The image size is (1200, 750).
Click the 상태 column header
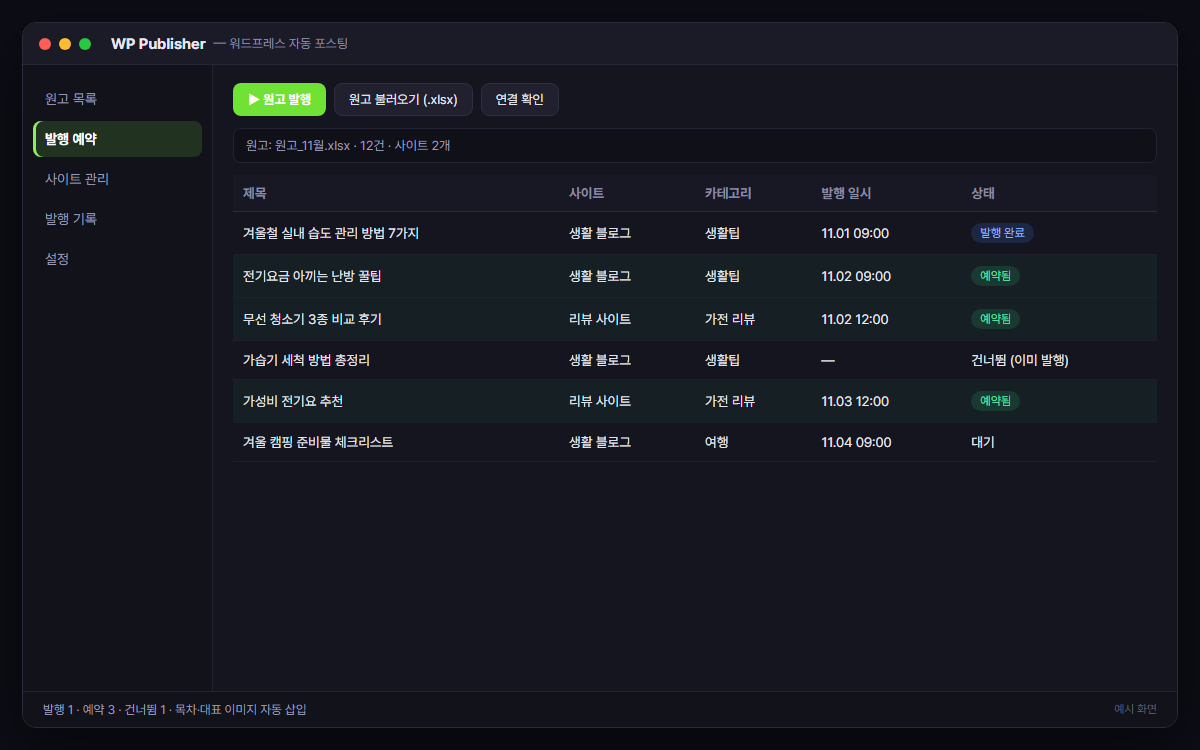coord(983,193)
